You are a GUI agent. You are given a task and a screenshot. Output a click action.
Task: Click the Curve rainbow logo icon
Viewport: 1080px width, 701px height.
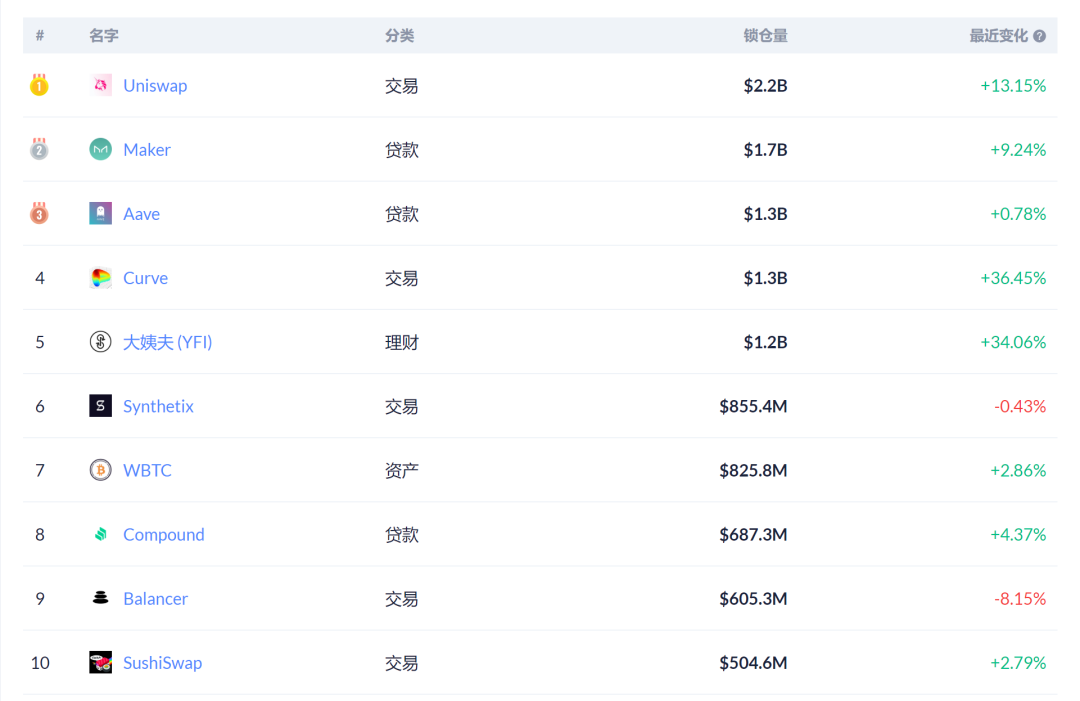click(101, 278)
